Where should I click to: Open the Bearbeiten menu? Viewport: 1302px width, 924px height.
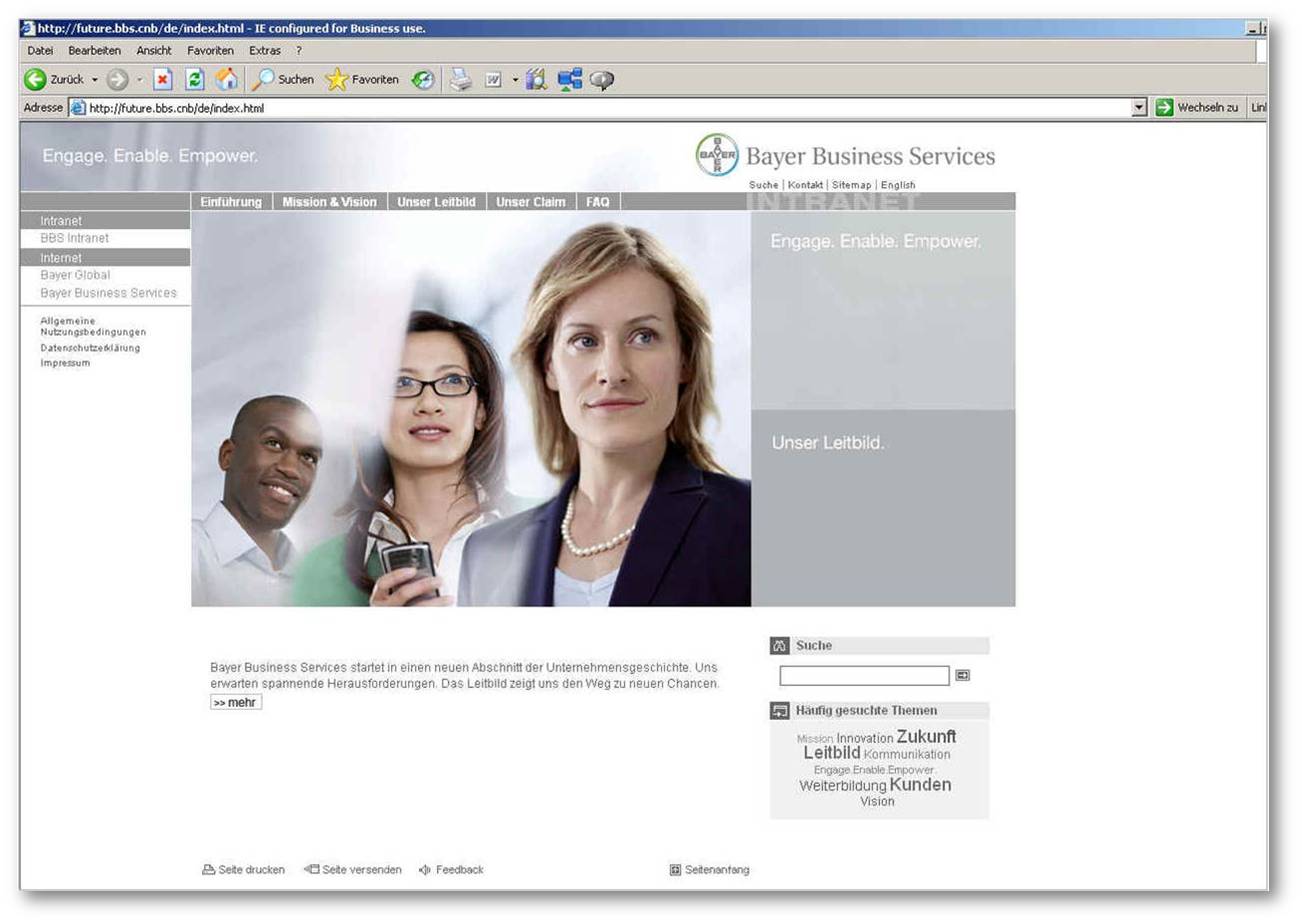tap(95, 50)
